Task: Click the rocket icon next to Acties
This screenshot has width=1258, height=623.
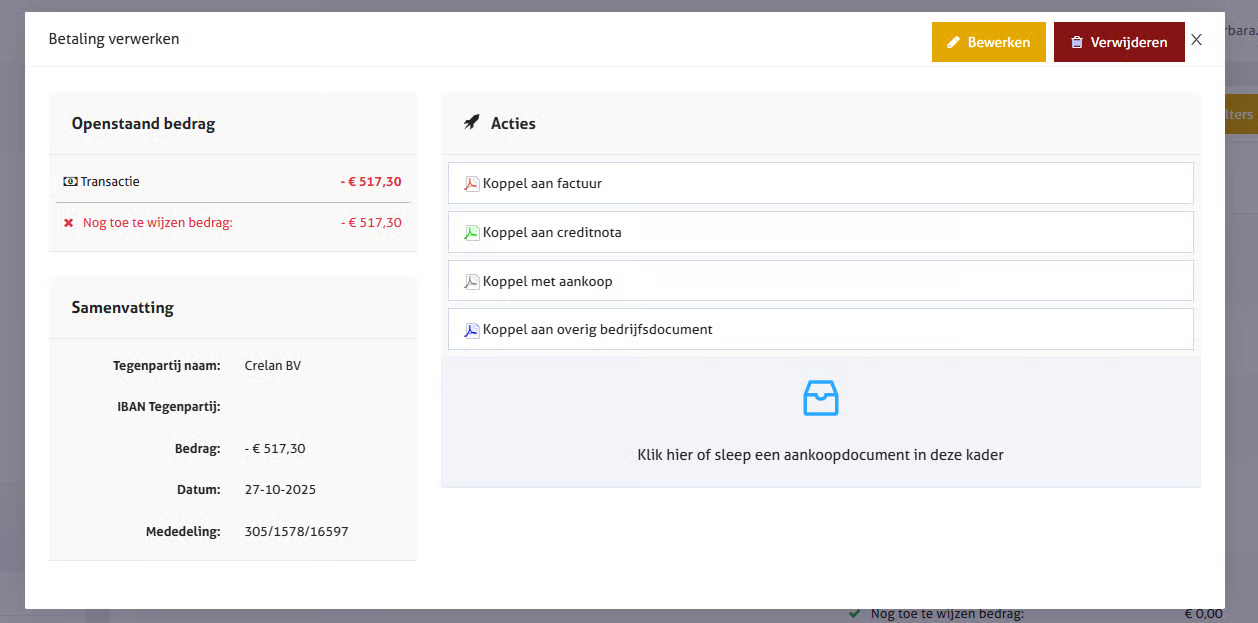Action: (x=472, y=123)
